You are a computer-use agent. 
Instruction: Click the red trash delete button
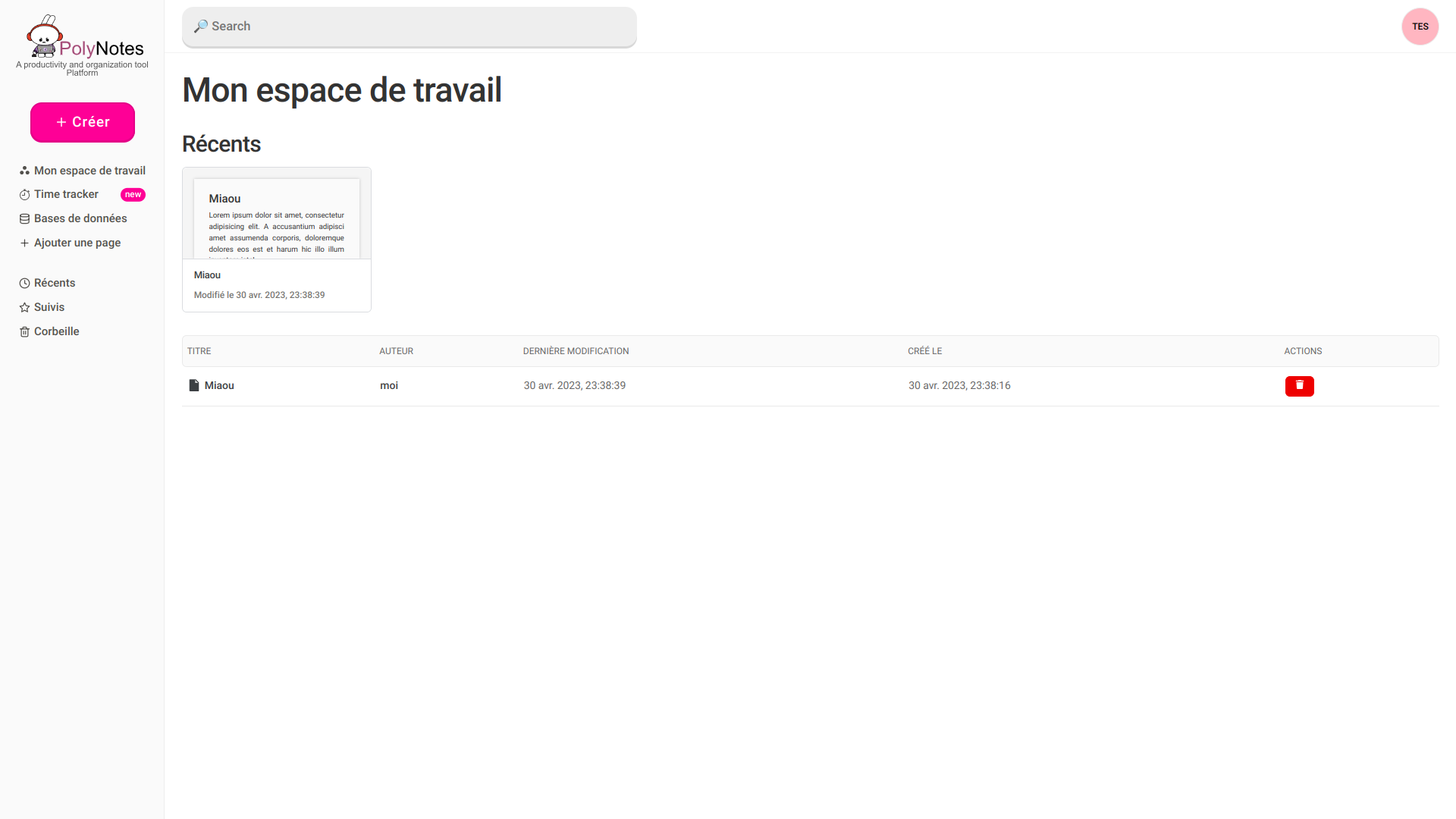1299,386
